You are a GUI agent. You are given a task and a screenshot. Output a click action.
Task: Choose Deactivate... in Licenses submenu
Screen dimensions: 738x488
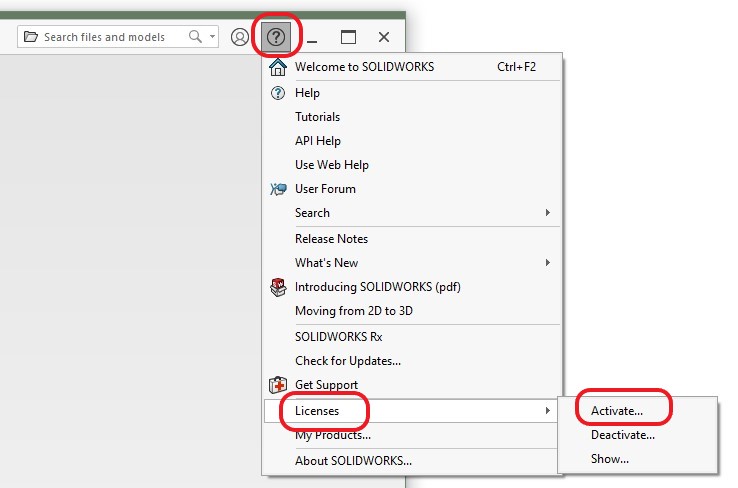point(638,435)
